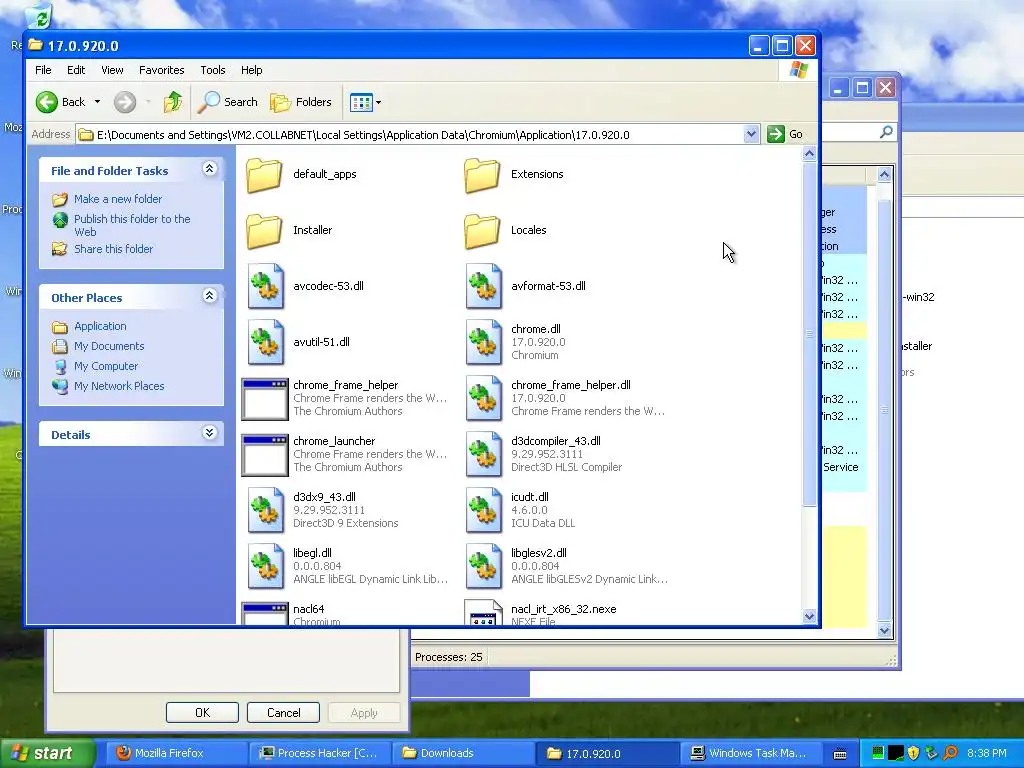The width and height of the screenshot is (1024, 768).
Task: Click background window list scroll down arrow
Action: (x=884, y=630)
